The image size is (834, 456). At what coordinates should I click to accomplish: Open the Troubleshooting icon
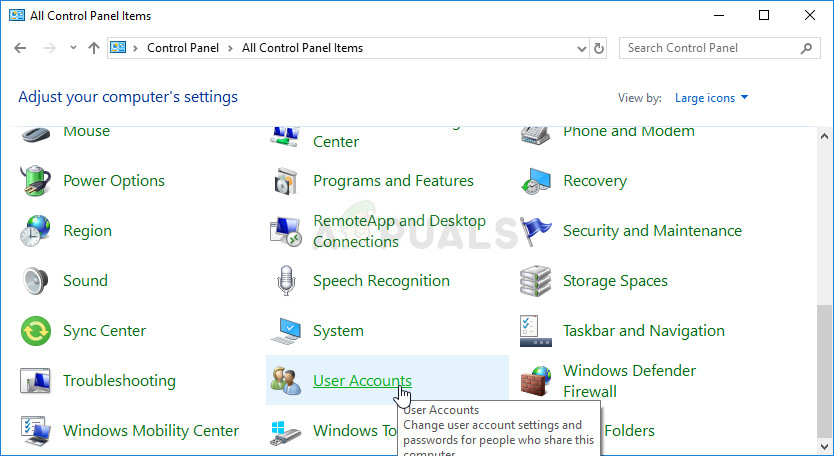(36, 381)
